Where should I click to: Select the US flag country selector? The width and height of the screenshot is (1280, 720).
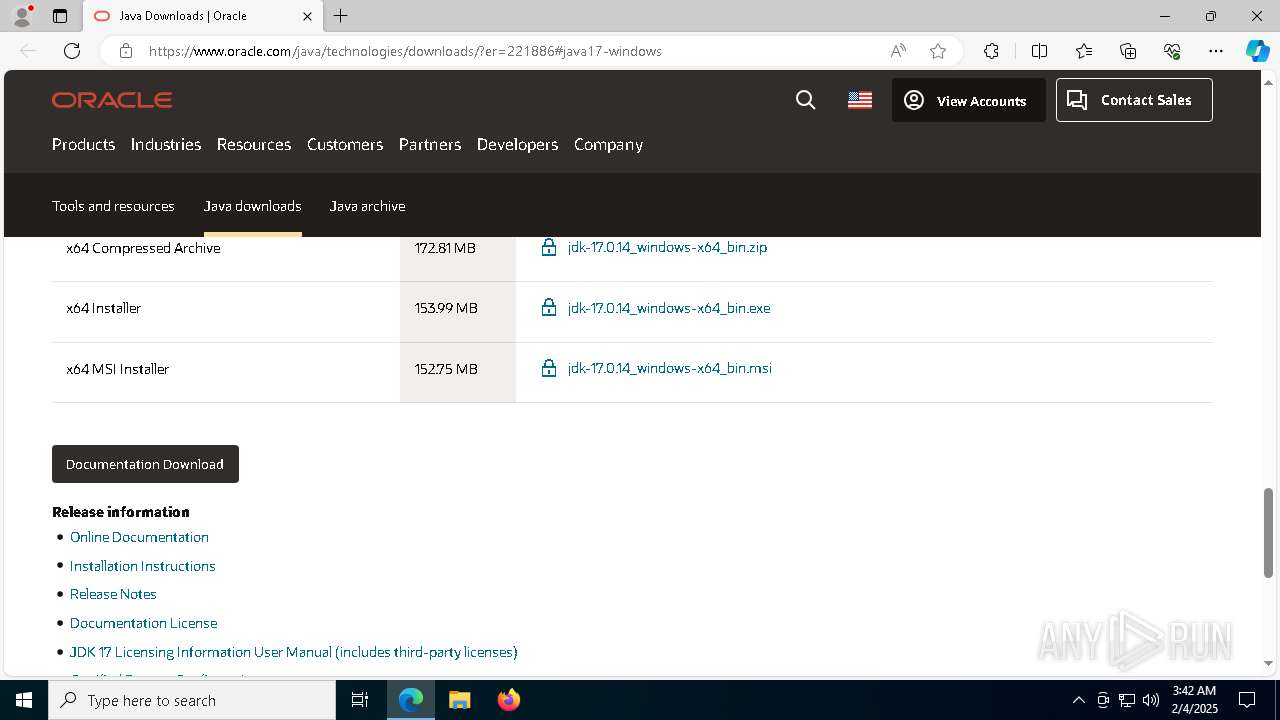pos(860,100)
